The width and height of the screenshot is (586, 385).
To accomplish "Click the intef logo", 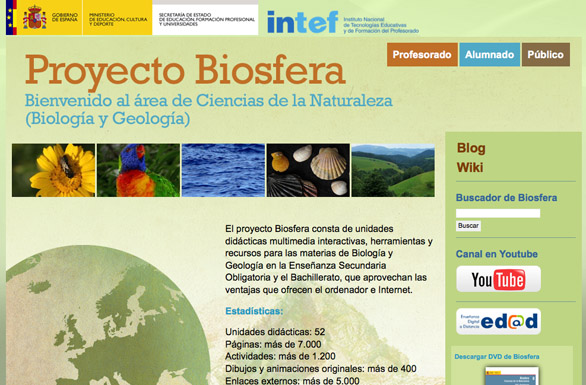I will coord(303,22).
